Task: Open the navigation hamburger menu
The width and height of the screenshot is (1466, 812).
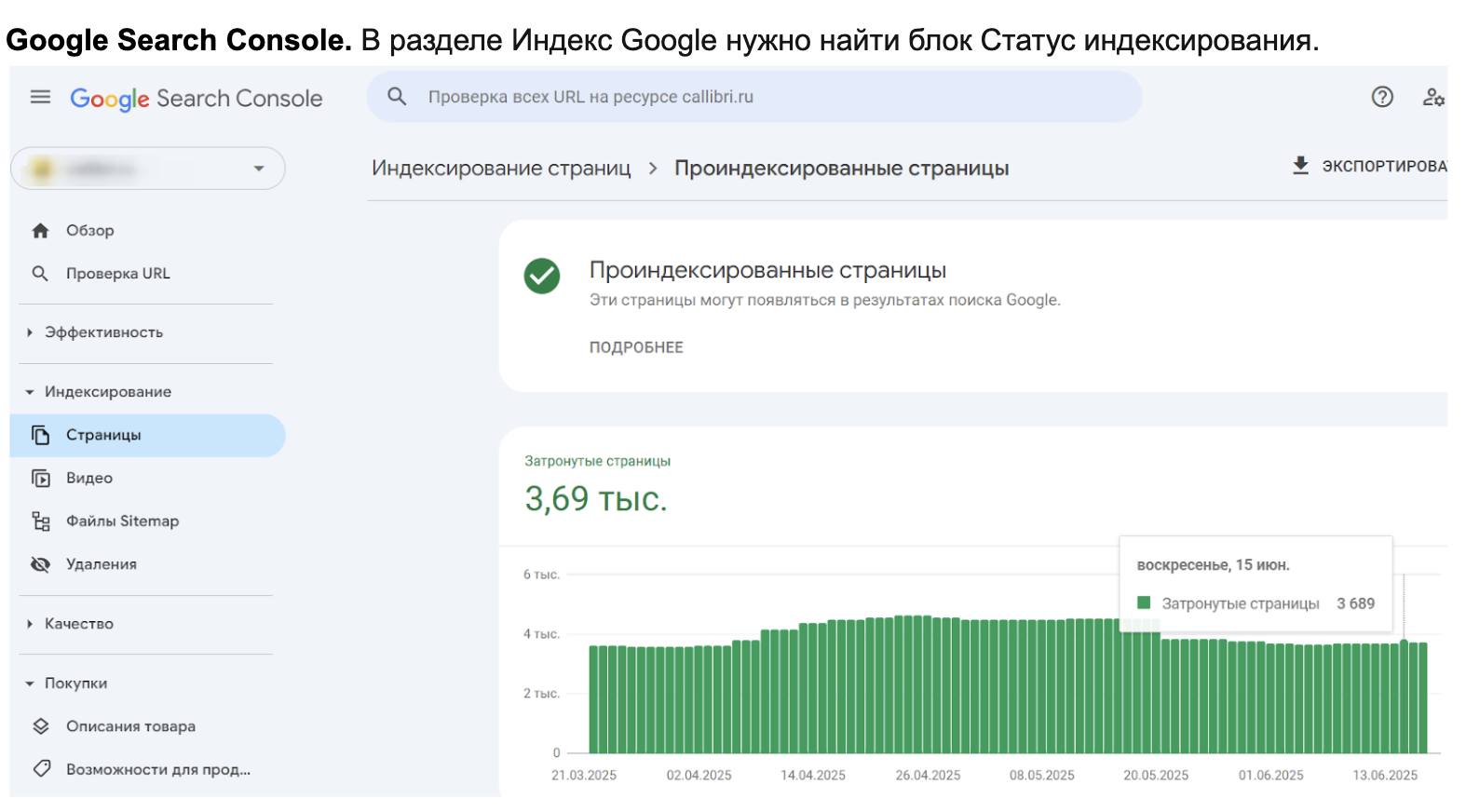Action: 39,97
